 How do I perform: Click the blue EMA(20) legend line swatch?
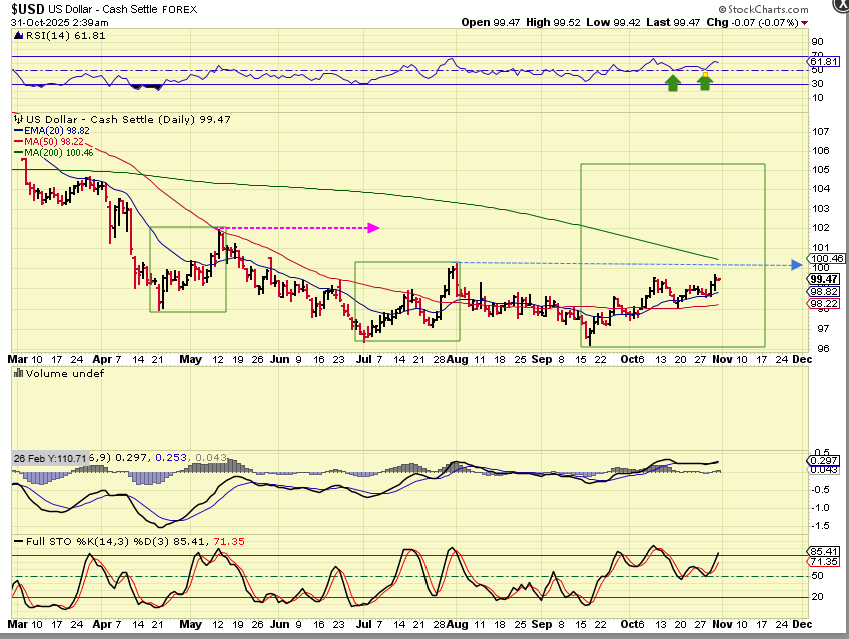click(18, 131)
